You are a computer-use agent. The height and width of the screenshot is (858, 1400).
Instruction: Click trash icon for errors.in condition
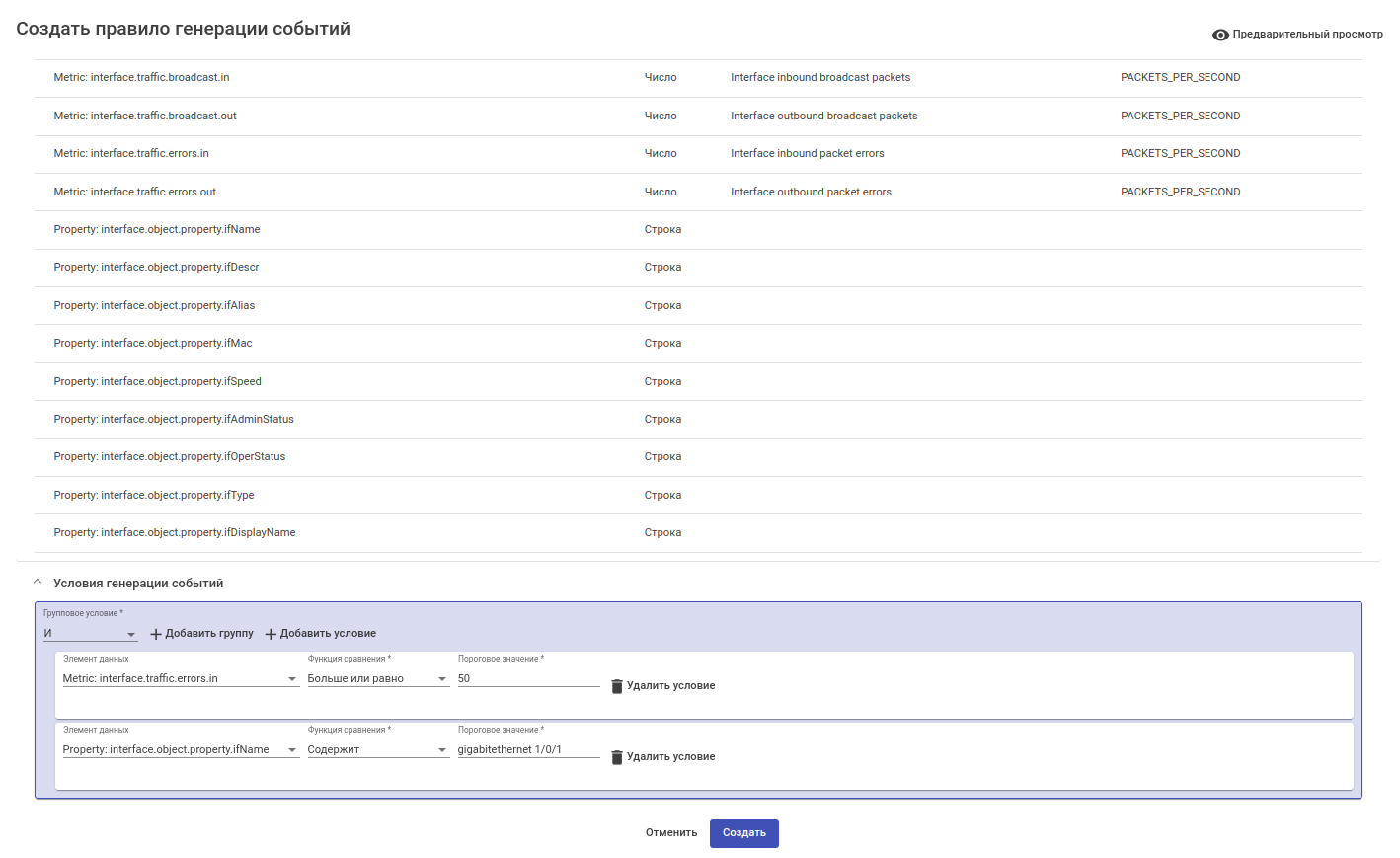pos(617,686)
